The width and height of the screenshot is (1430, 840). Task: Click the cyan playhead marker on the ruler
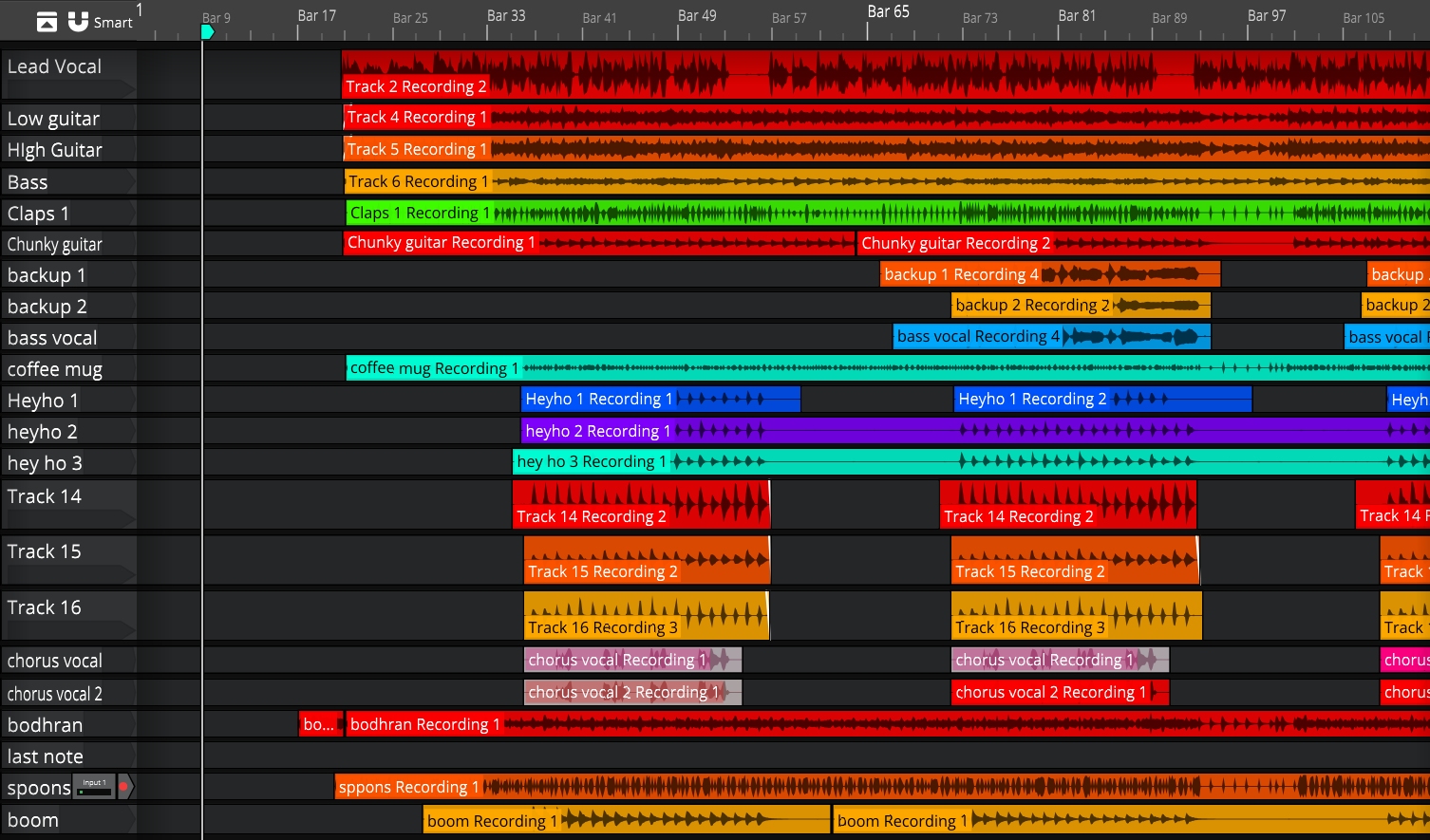(207, 32)
